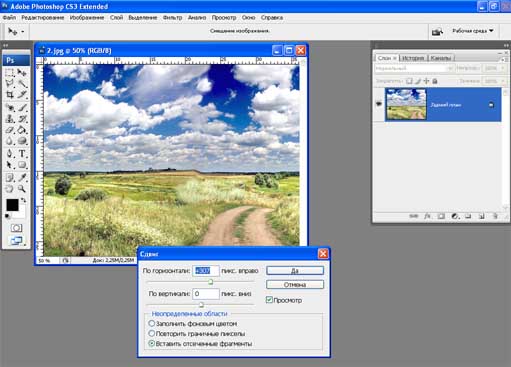Open the layer opacity dropdown arrow
Screen dimensions: 511x367
(503, 68)
